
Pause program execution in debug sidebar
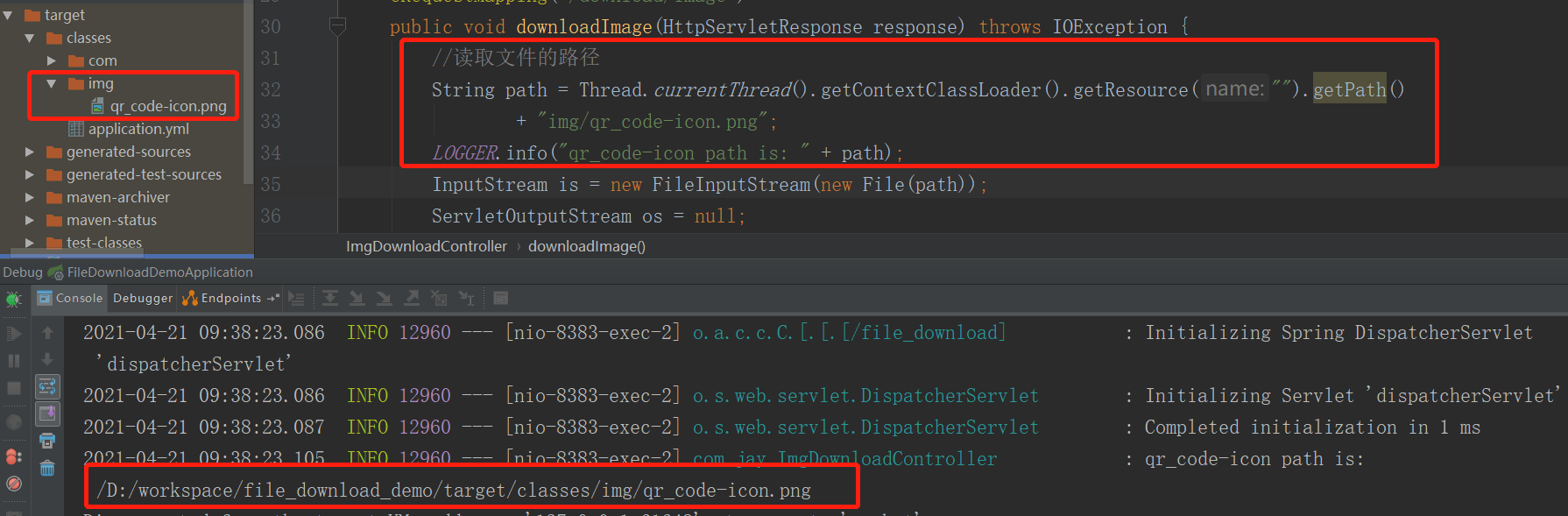[x=14, y=360]
